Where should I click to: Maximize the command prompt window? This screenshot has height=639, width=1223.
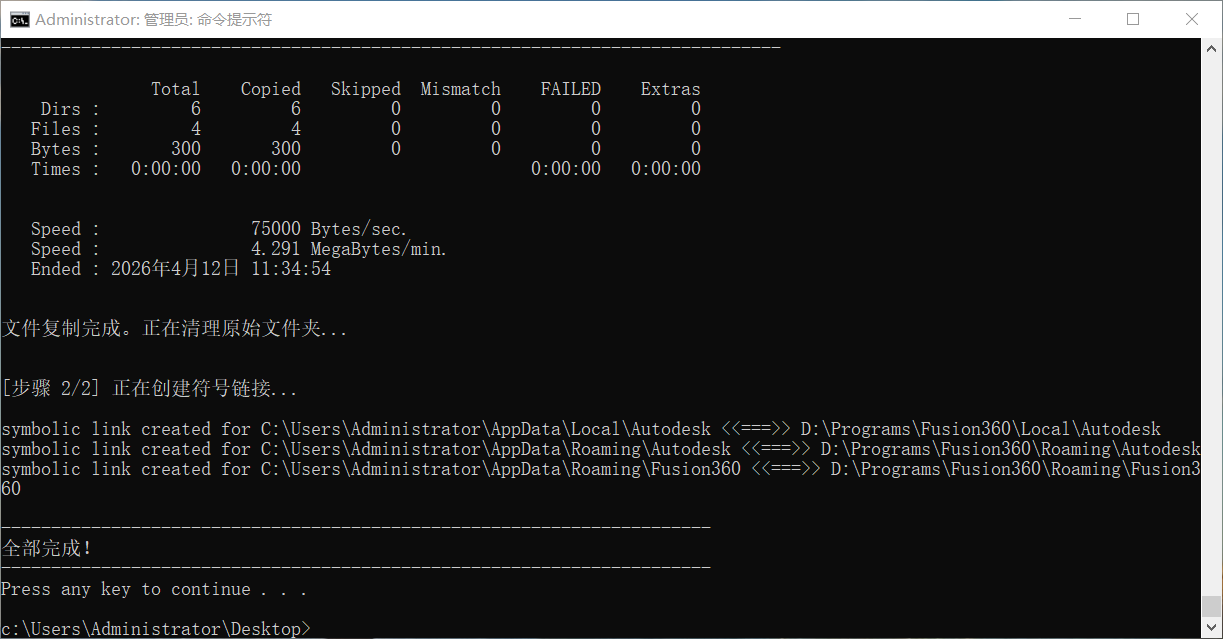(x=1133, y=19)
